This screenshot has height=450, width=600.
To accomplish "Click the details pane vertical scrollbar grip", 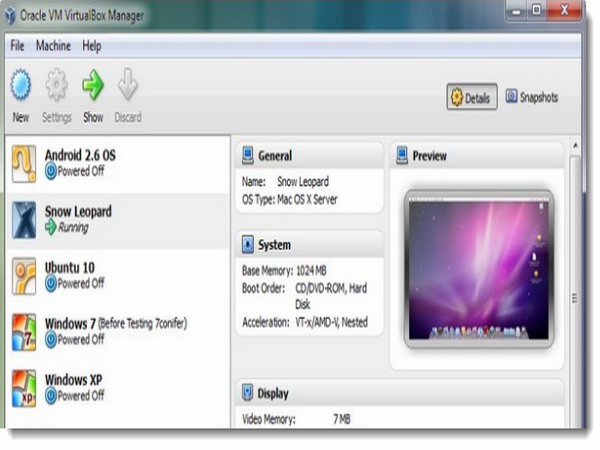I will point(575,298).
